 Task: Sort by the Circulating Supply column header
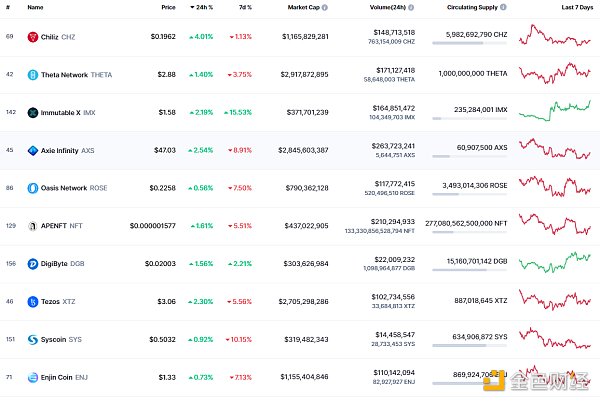(472, 7)
